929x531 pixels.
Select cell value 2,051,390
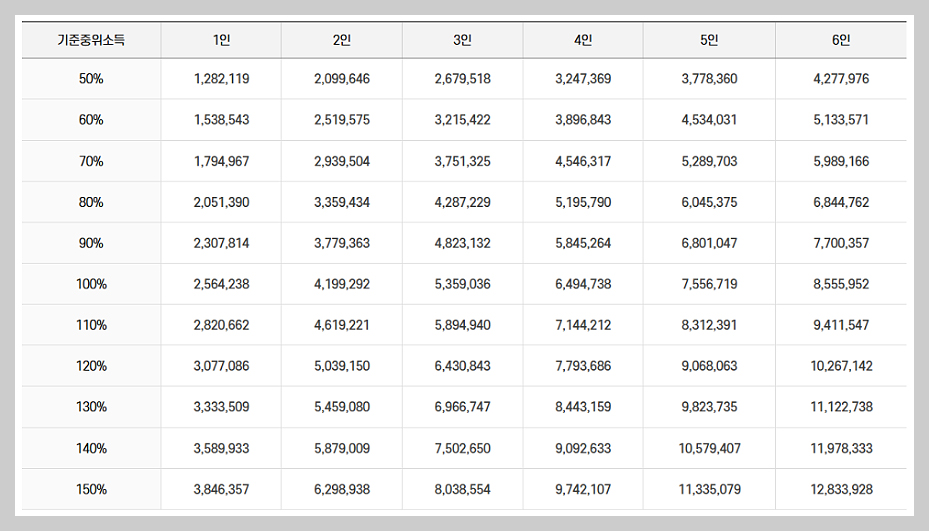(x=222, y=202)
